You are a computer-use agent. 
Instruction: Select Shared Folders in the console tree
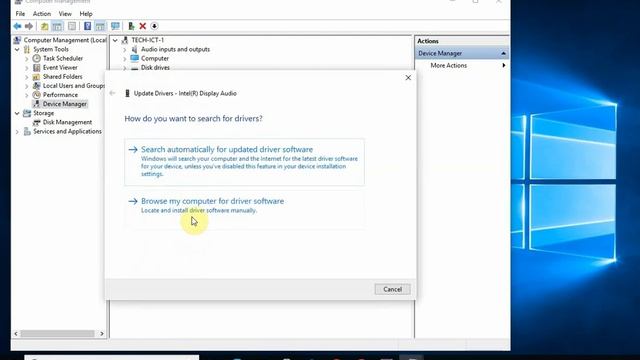point(62,76)
